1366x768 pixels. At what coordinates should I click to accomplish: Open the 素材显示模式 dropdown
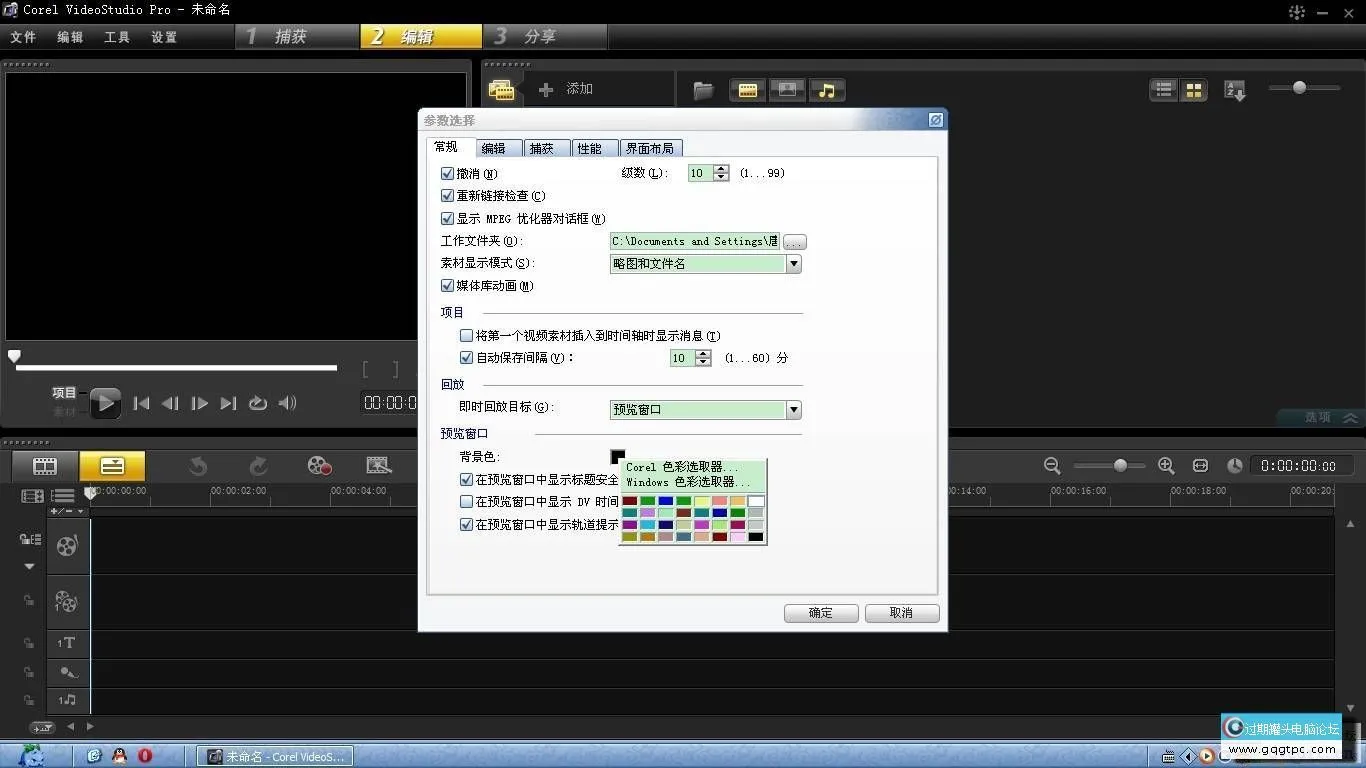(x=793, y=263)
